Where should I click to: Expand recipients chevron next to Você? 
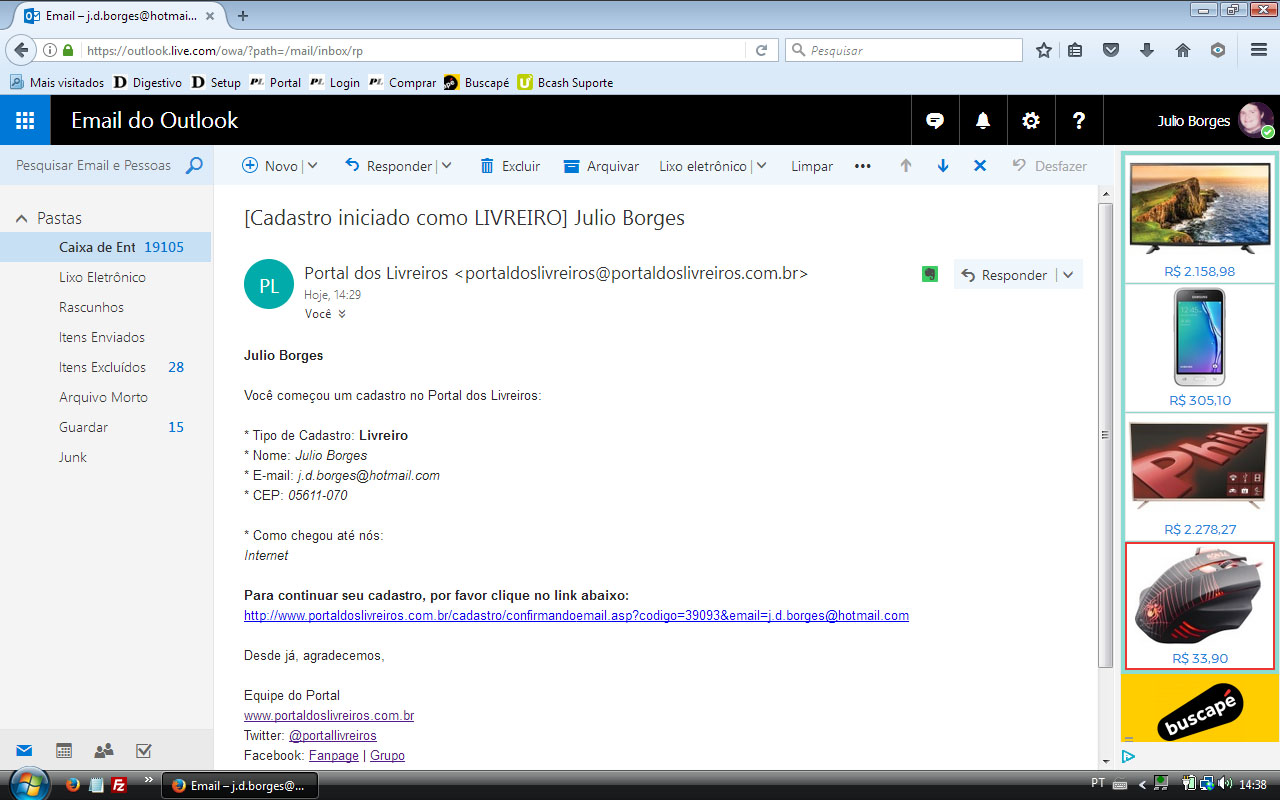[x=342, y=314]
